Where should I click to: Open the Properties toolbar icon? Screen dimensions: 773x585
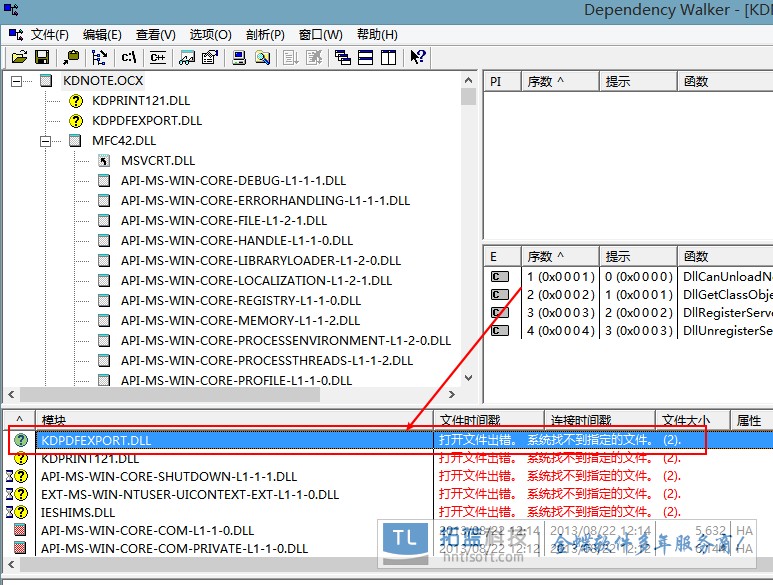pyautogui.click(x=210, y=57)
